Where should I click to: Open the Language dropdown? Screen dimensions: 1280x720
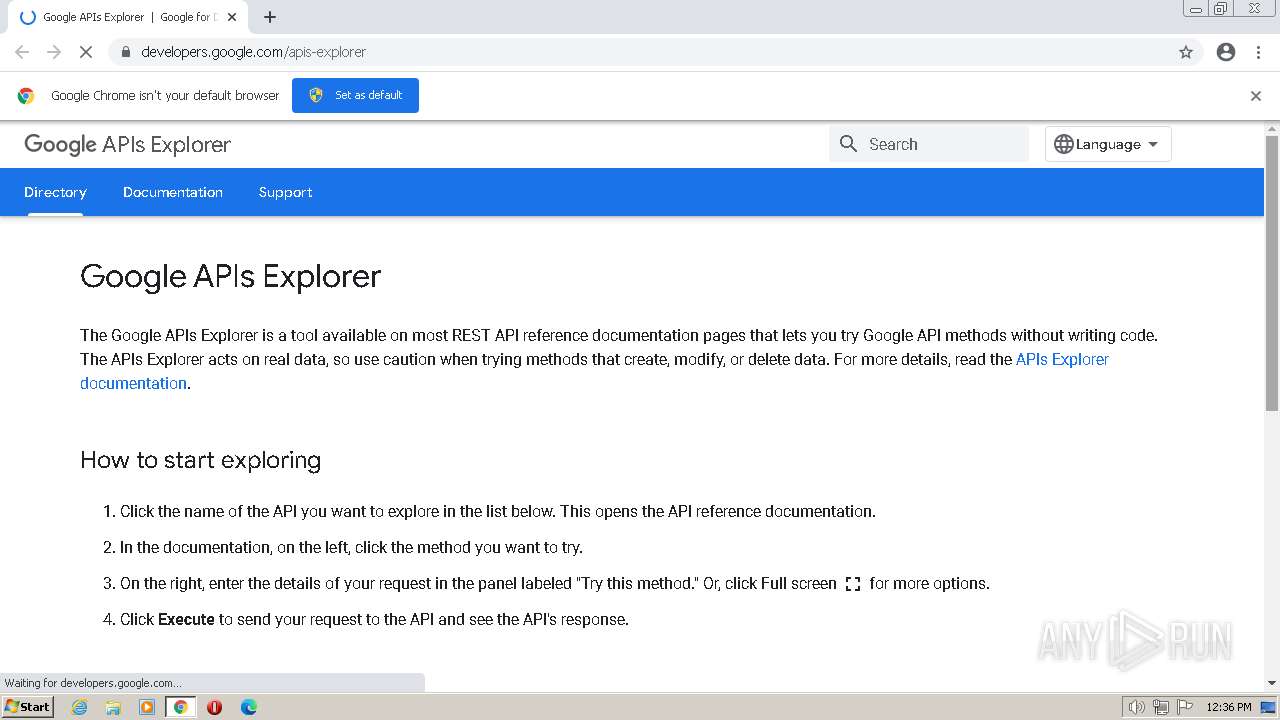pos(1108,144)
